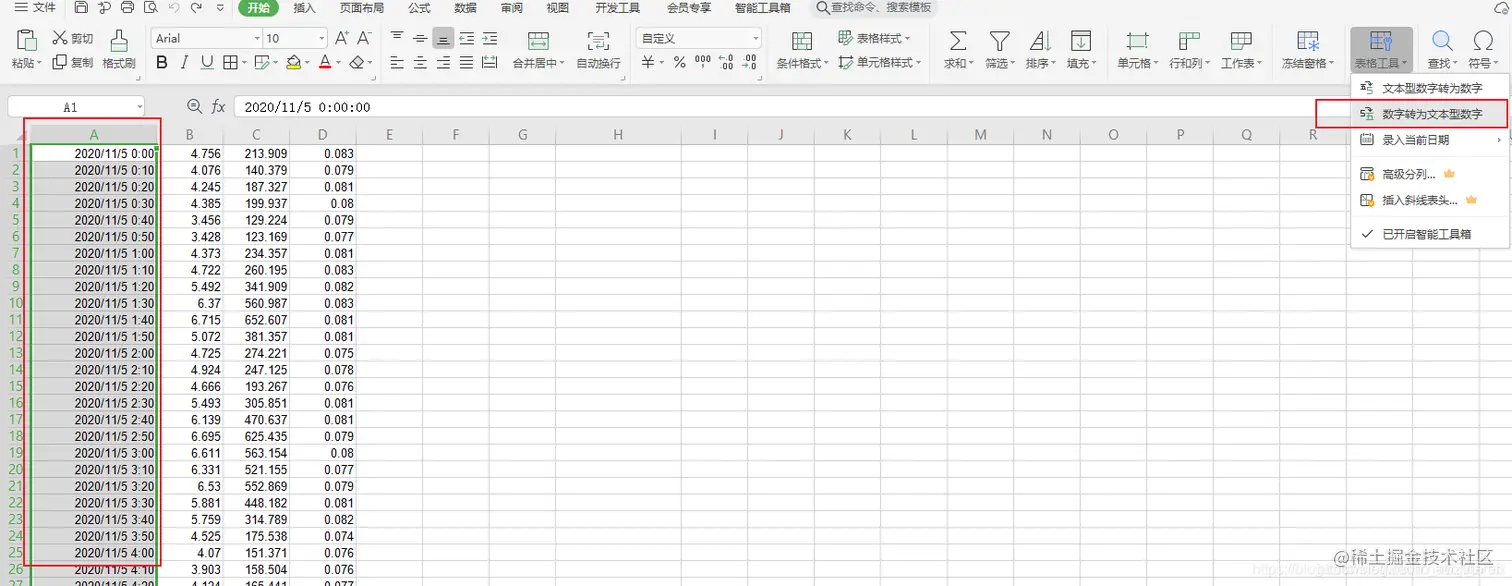
Task: Click the thousands separator 000 icon
Action: coord(702,62)
